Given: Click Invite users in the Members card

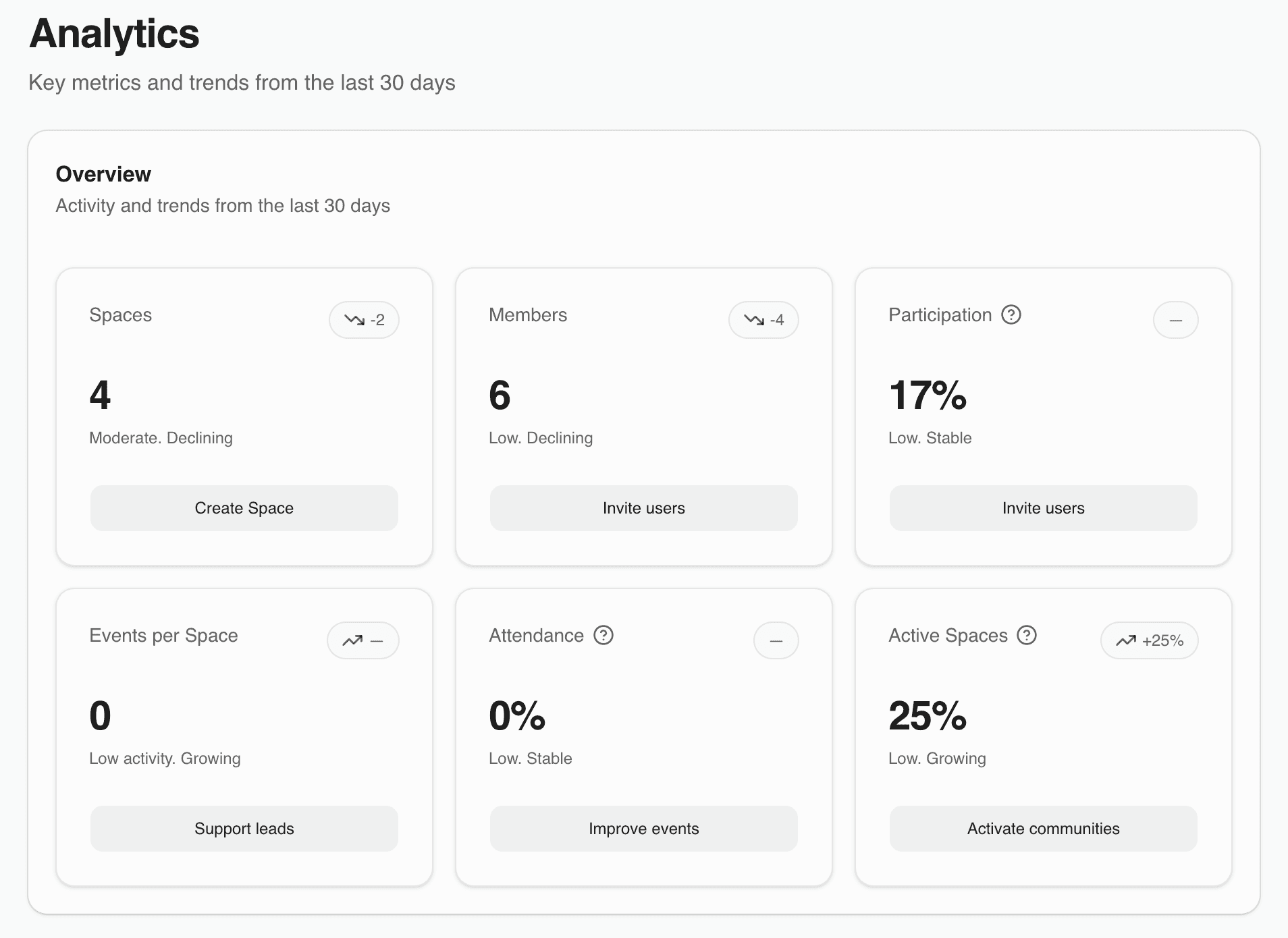Looking at the screenshot, I should [x=644, y=508].
